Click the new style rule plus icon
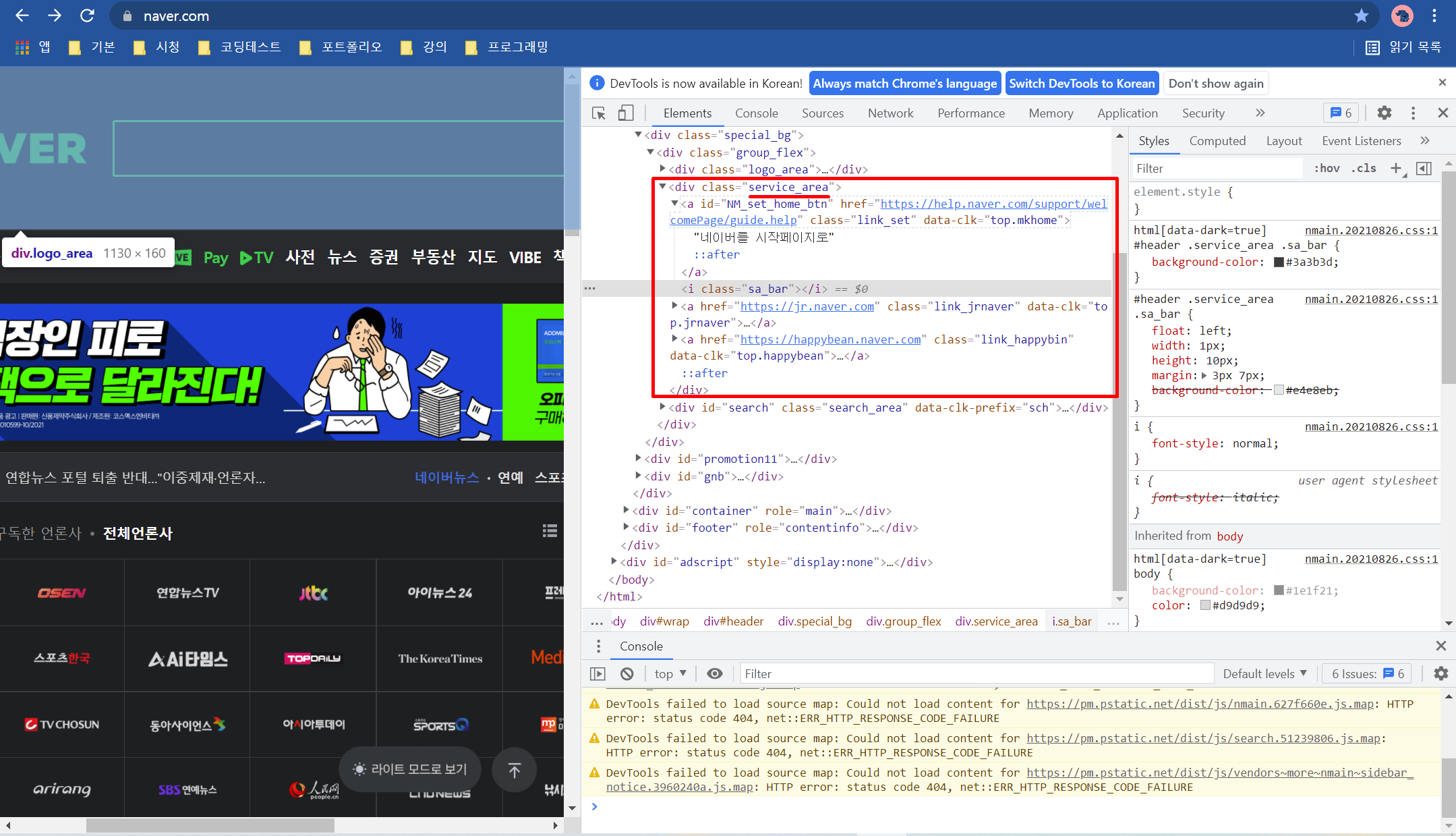 click(1396, 169)
